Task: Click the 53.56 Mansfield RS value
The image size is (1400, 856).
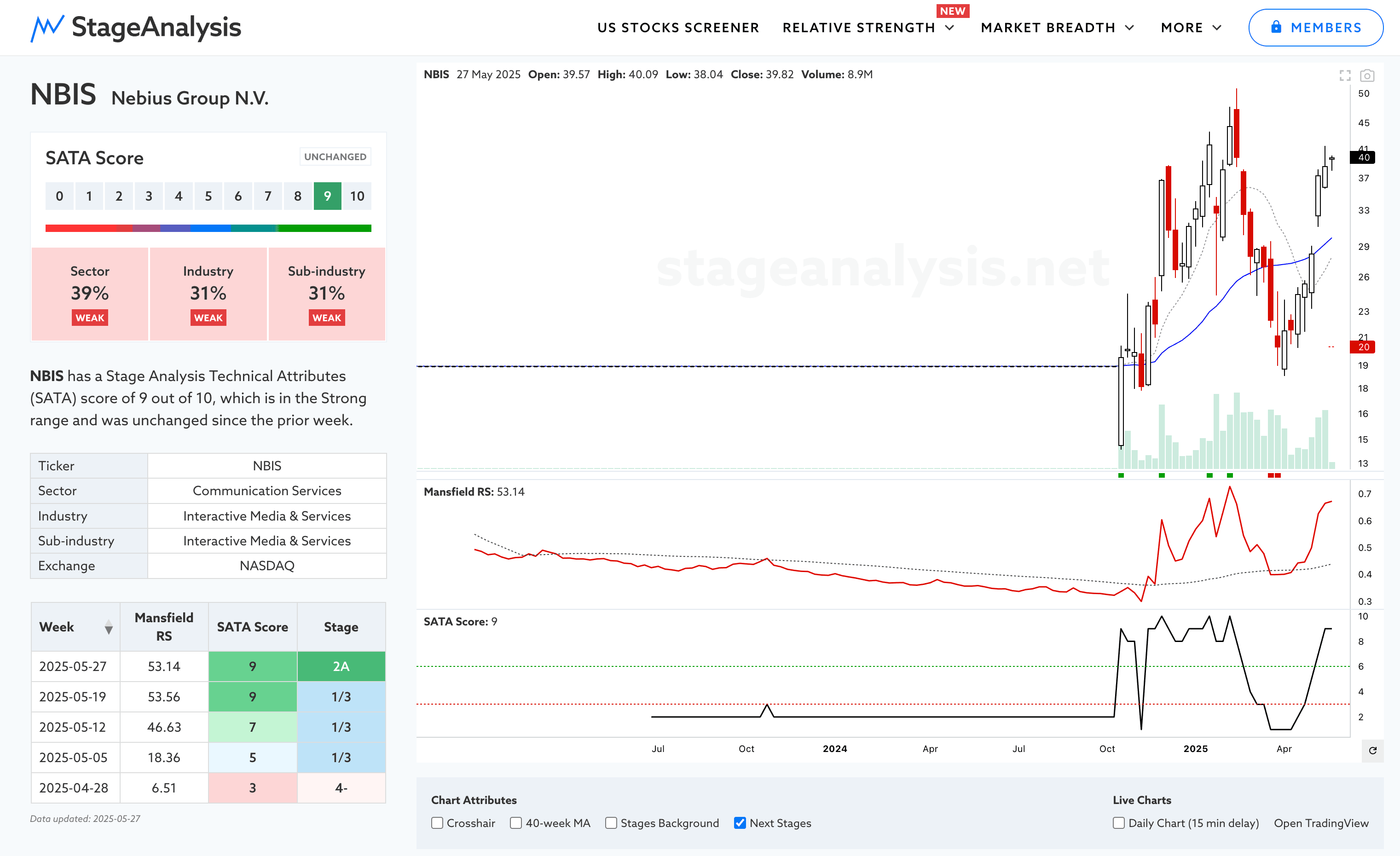Action: click(x=164, y=697)
